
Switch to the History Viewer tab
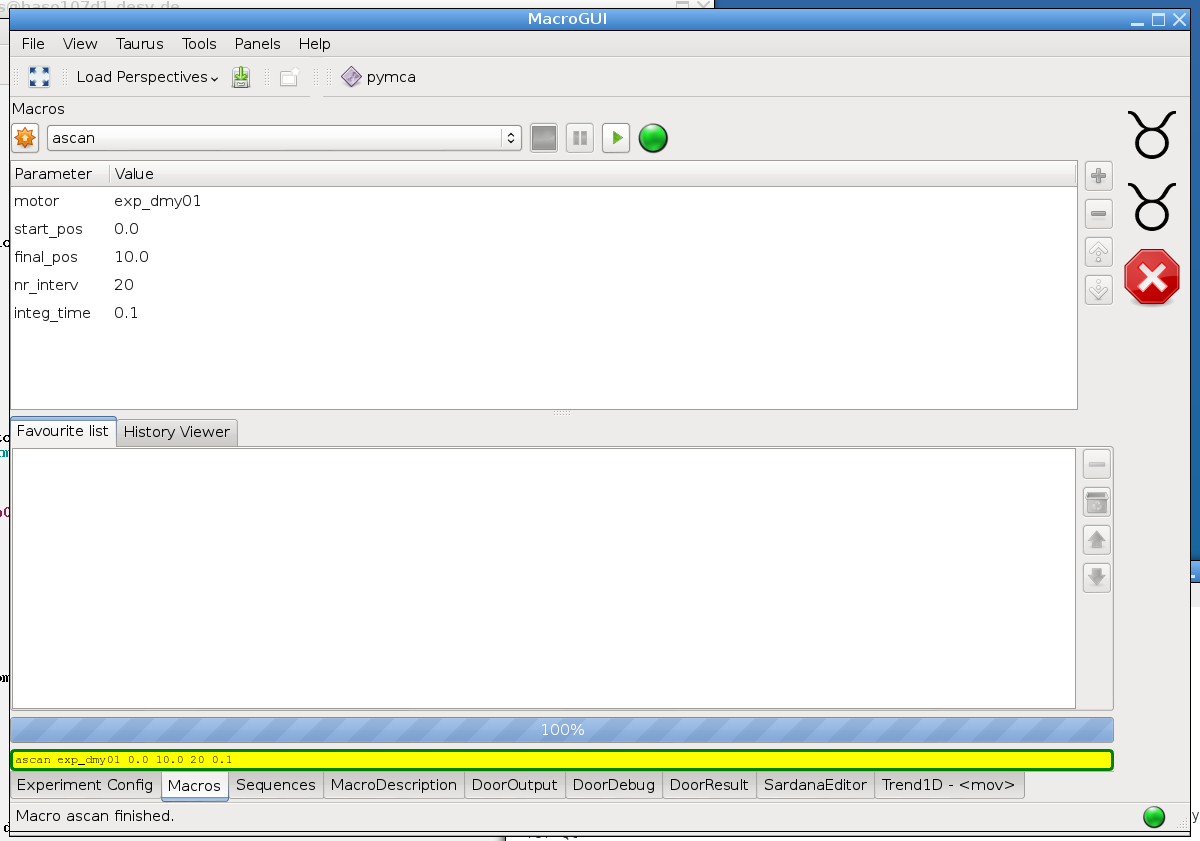pyautogui.click(x=177, y=432)
